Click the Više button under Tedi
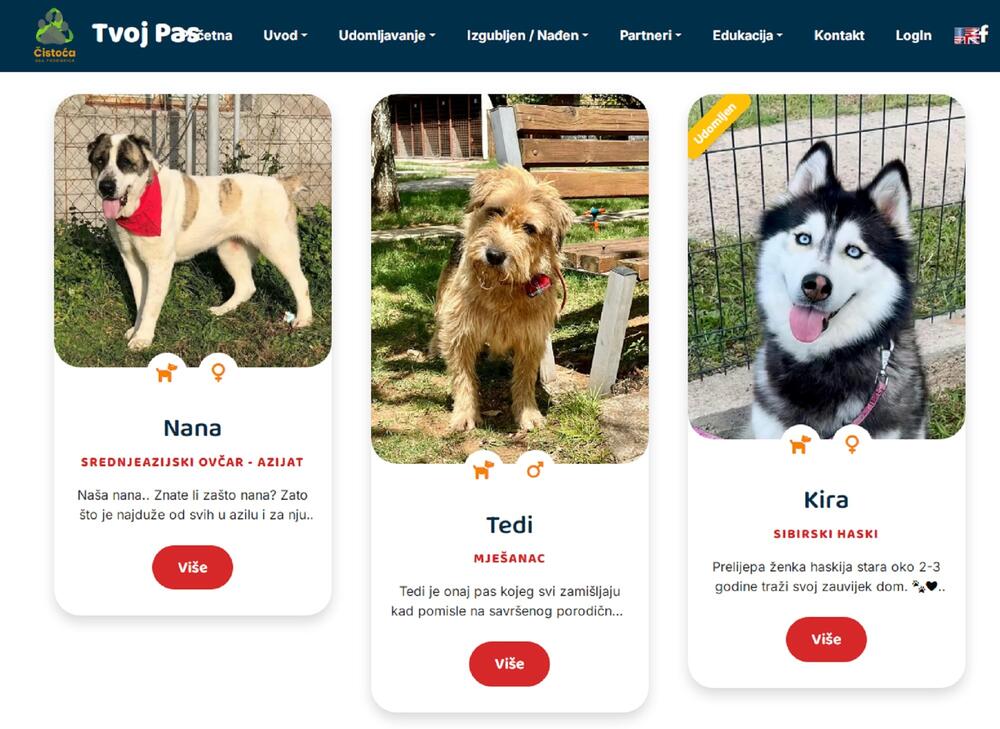This screenshot has width=1000, height=729. click(x=509, y=664)
